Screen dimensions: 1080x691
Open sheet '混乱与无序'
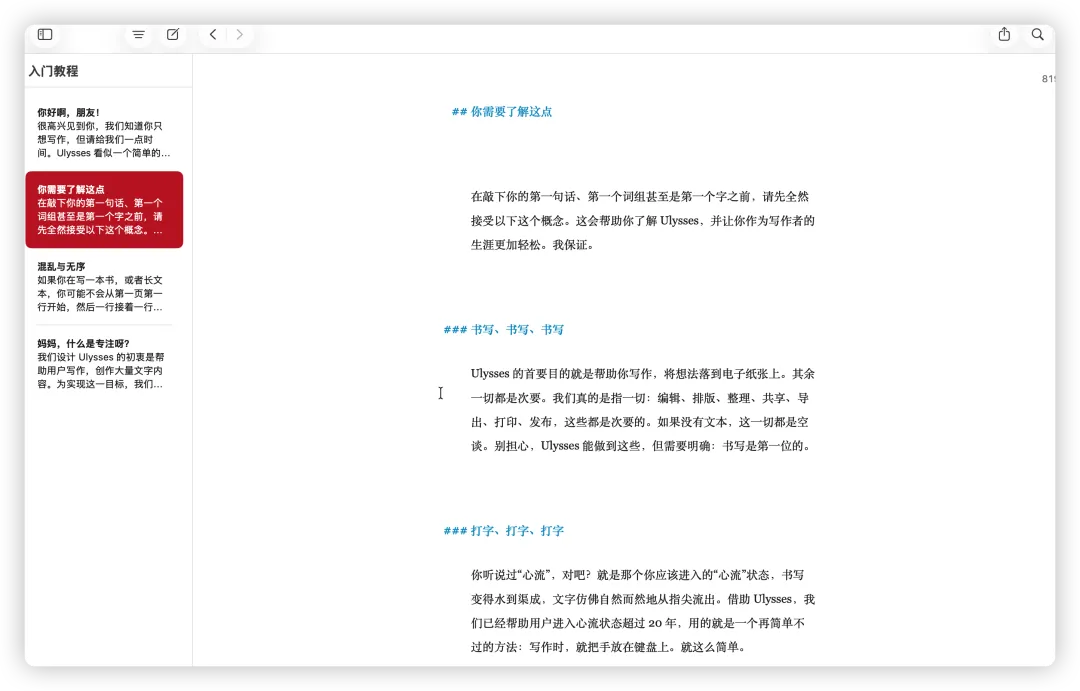[x=104, y=287]
